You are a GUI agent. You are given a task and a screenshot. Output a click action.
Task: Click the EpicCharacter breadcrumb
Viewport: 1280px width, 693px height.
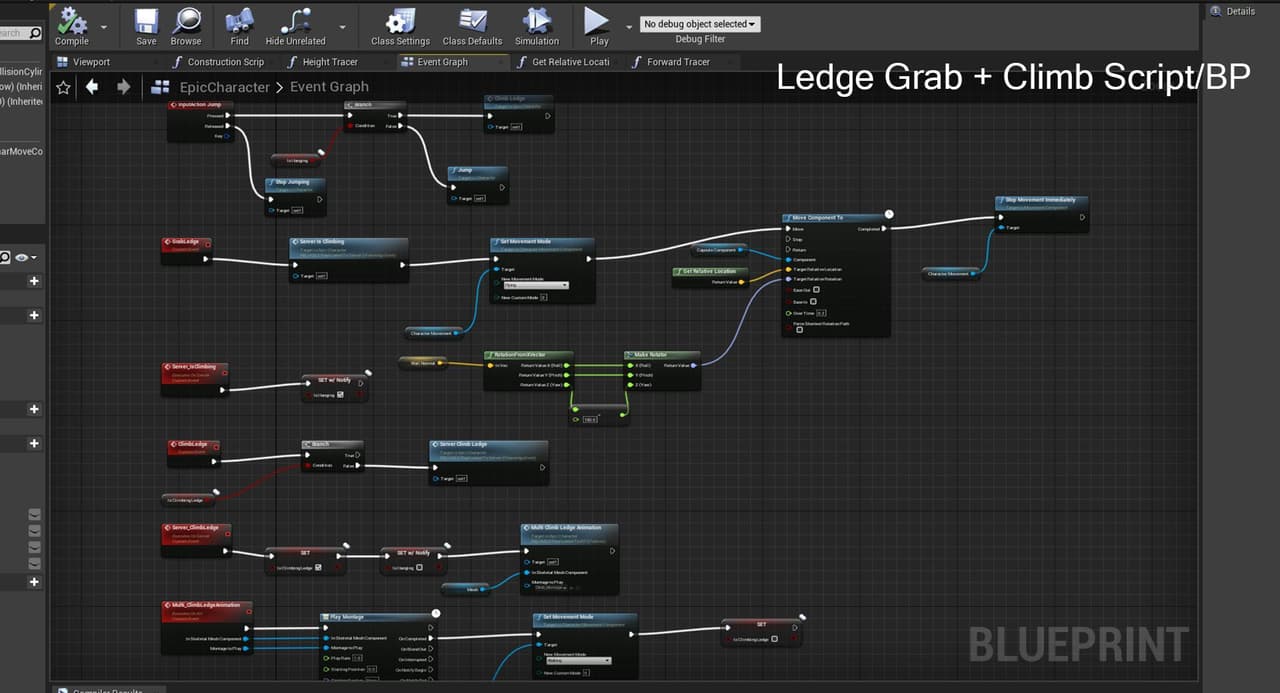224,87
